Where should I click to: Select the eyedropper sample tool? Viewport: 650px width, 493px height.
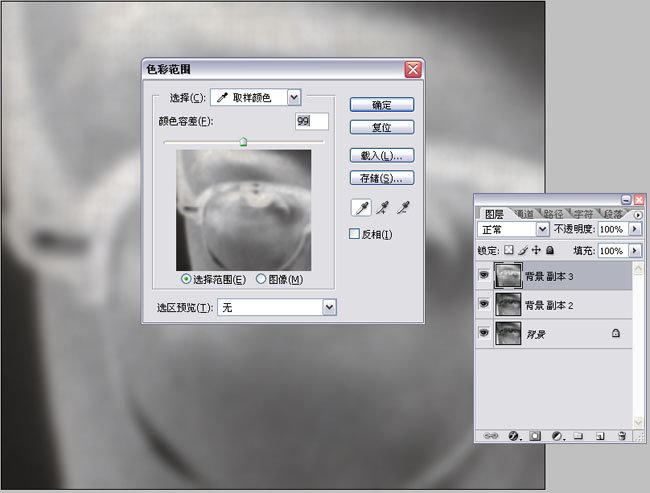[x=361, y=208]
